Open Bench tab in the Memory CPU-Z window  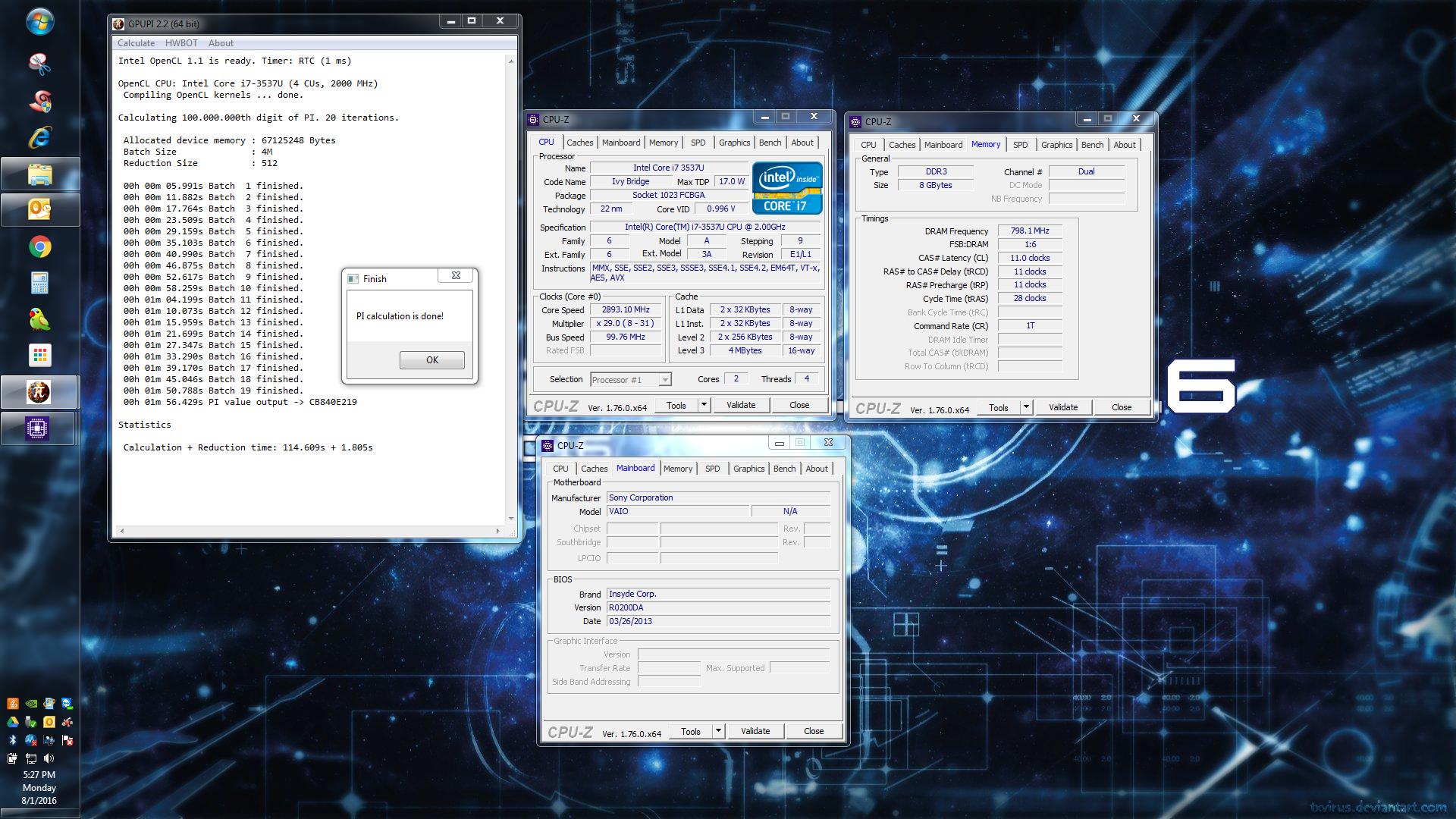pos(1092,145)
